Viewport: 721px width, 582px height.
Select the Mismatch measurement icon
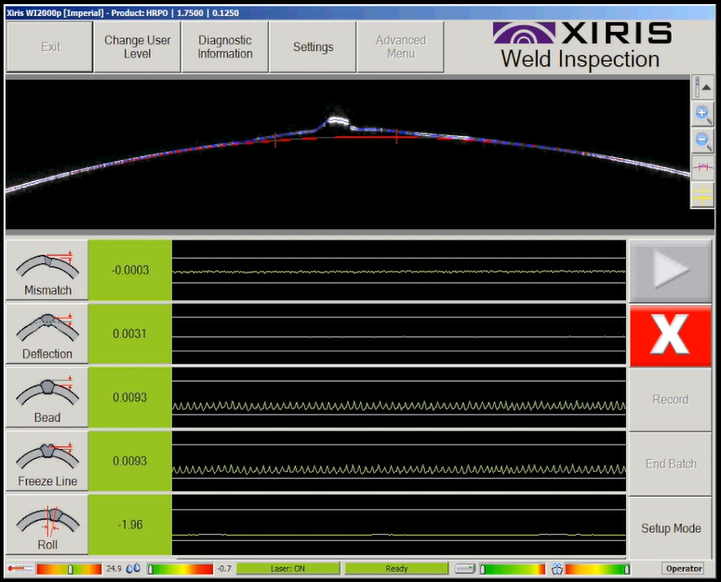pyautogui.click(x=47, y=271)
